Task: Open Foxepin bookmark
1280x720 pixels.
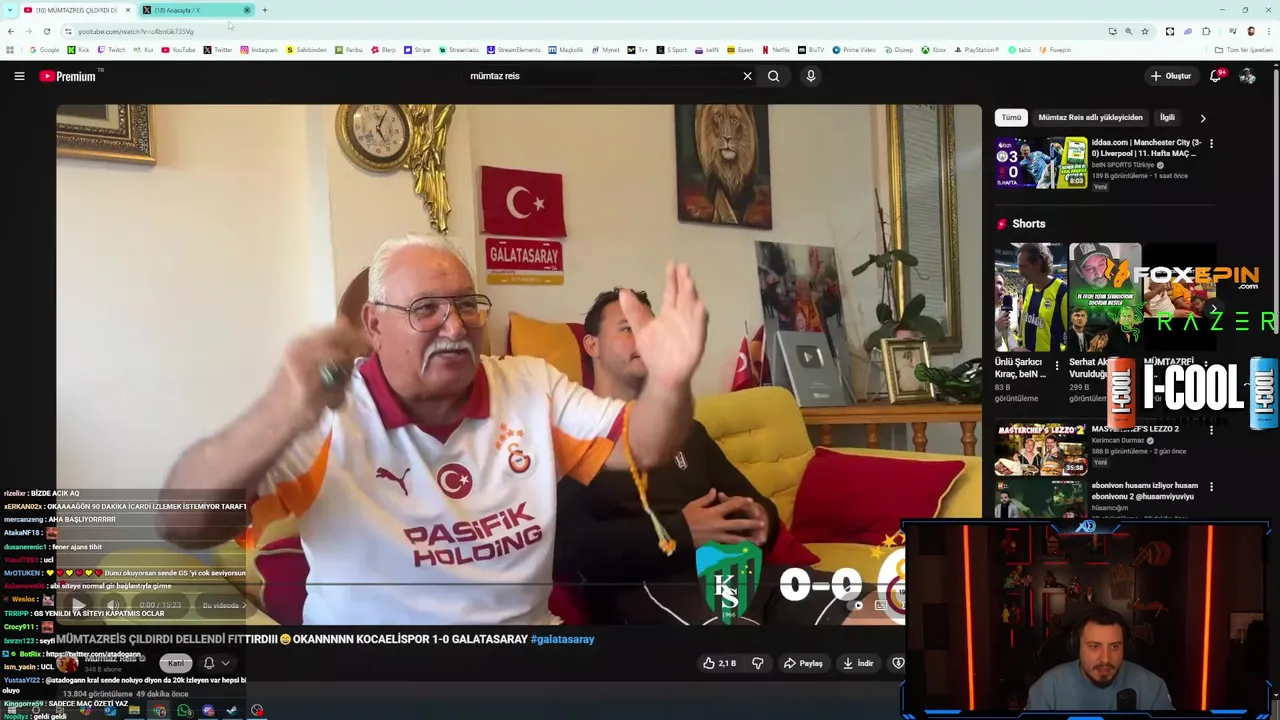Action: point(1054,50)
